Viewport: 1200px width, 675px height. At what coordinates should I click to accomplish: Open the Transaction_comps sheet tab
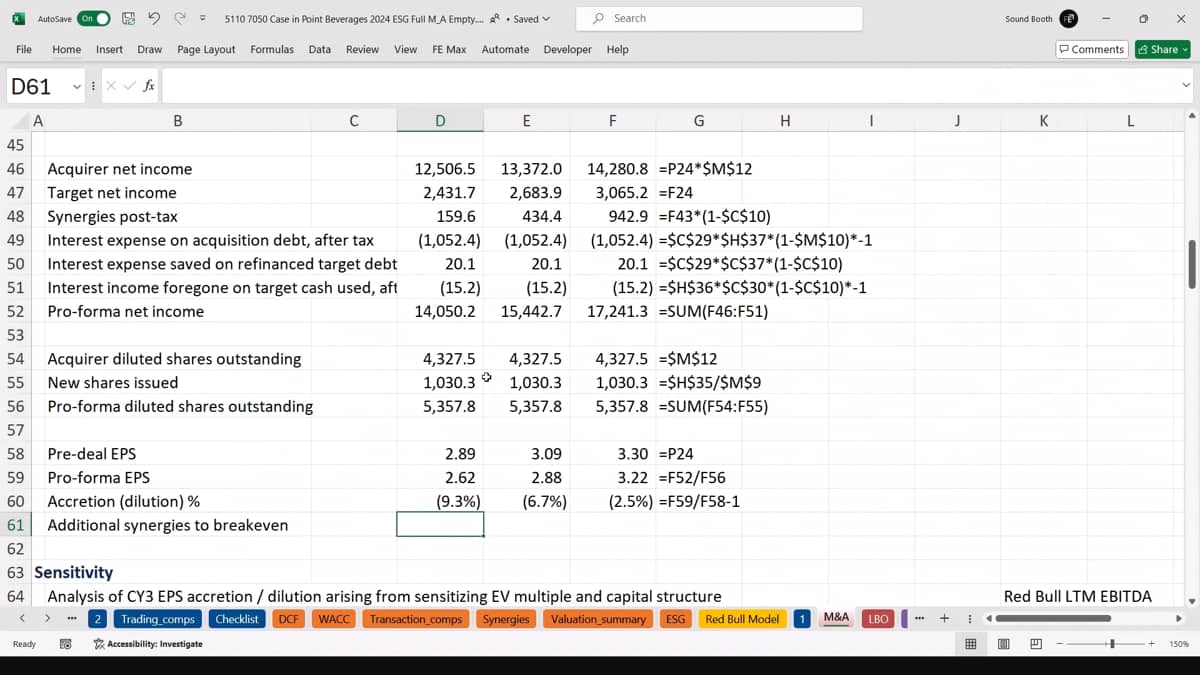click(416, 619)
